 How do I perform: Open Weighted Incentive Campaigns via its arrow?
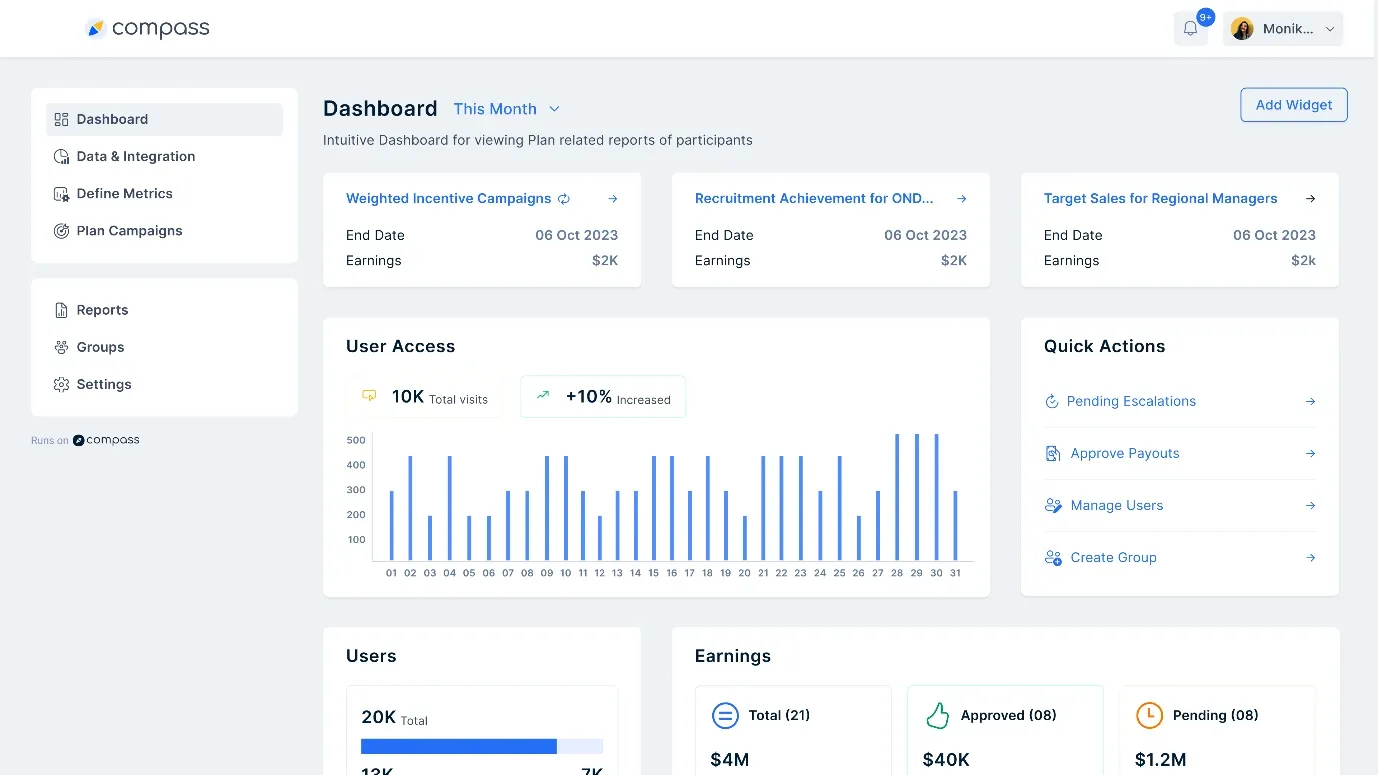(x=612, y=199)
